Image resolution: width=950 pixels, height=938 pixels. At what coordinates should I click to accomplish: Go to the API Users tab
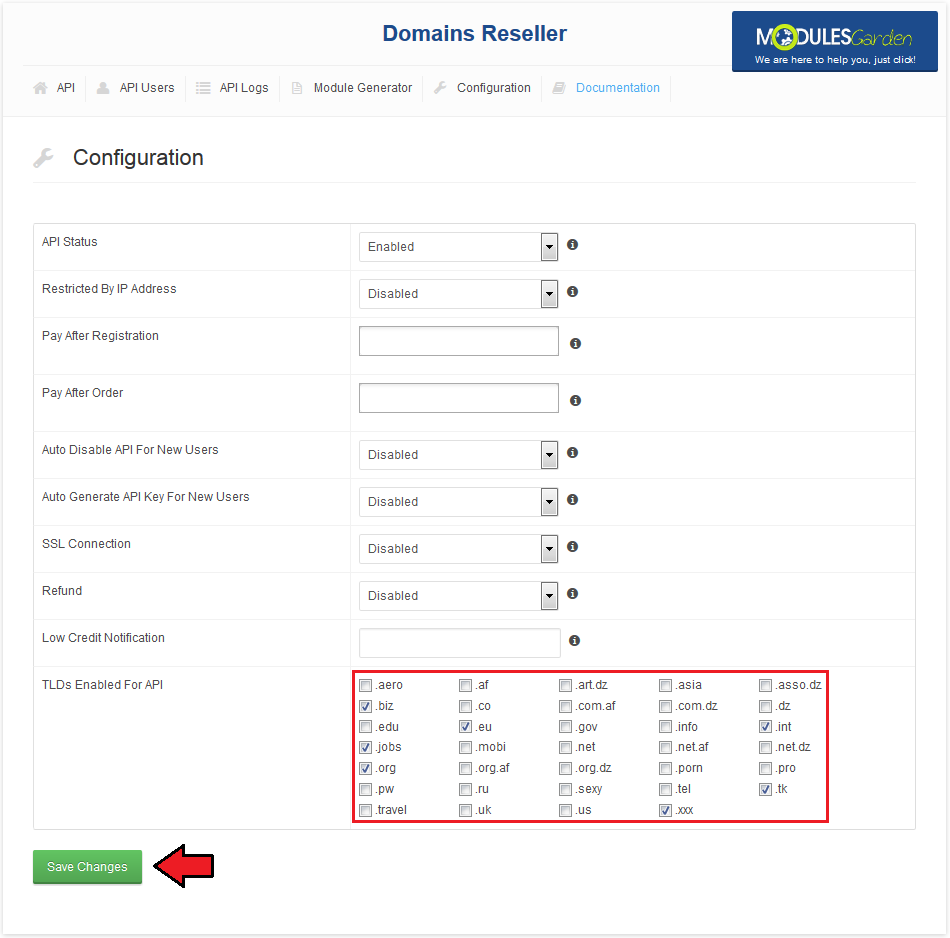pyautogui.click(x=147, y=88)
